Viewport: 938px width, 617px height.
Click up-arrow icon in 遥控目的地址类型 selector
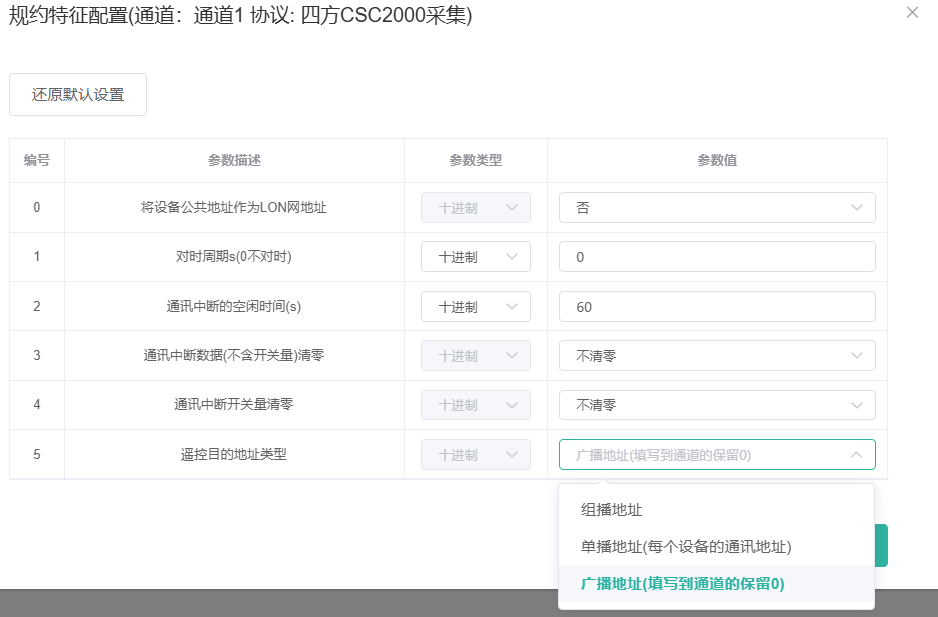coord(857,455)
